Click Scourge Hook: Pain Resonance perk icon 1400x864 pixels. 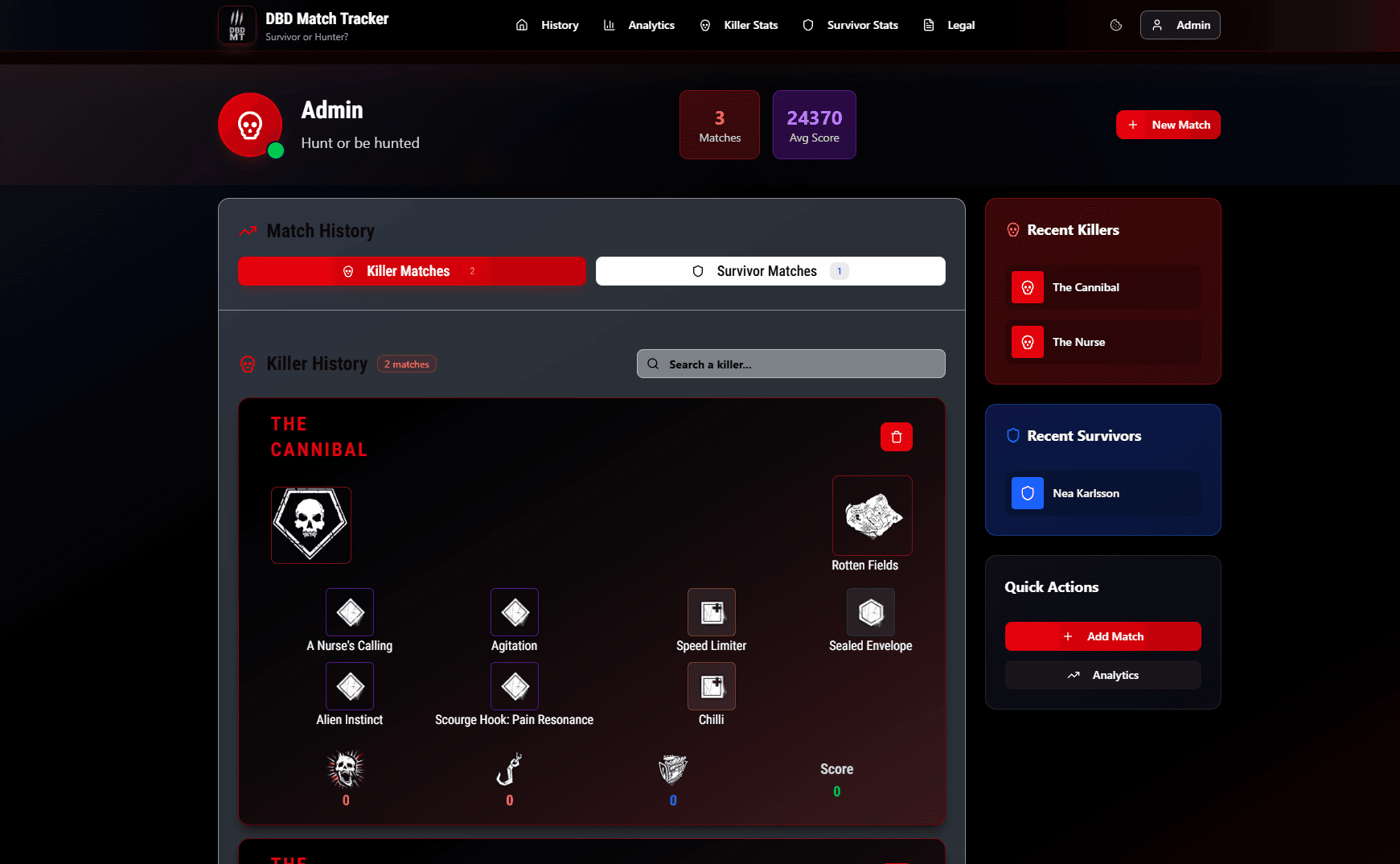point(515,686)
